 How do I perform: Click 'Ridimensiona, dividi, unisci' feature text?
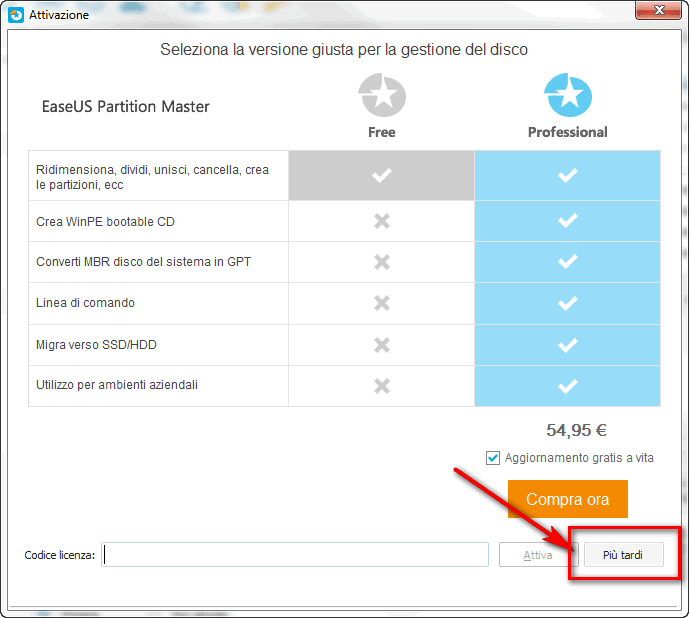pos(152,177)
